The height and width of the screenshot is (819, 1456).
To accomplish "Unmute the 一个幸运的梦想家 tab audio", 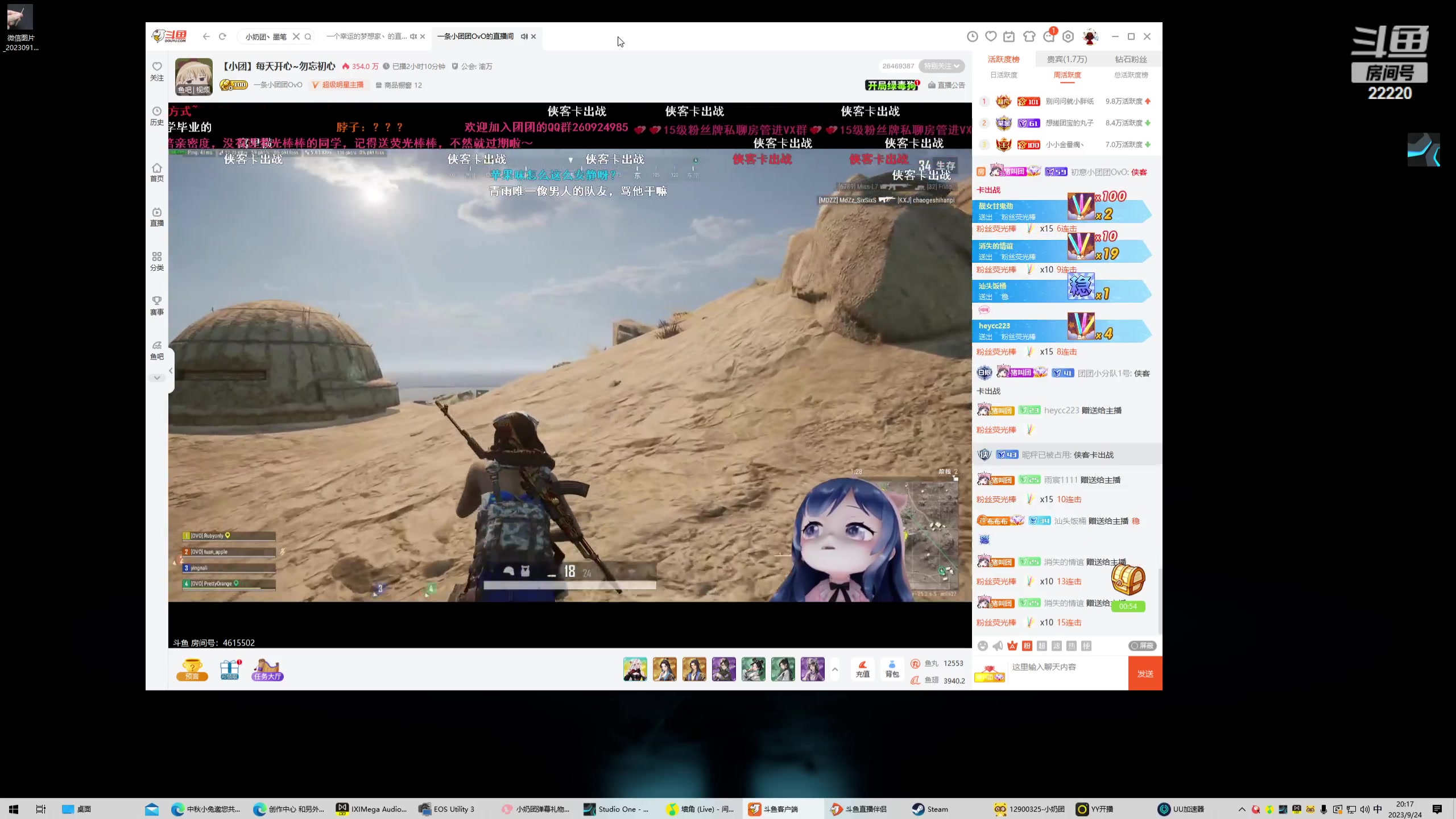I will point(413,36).
